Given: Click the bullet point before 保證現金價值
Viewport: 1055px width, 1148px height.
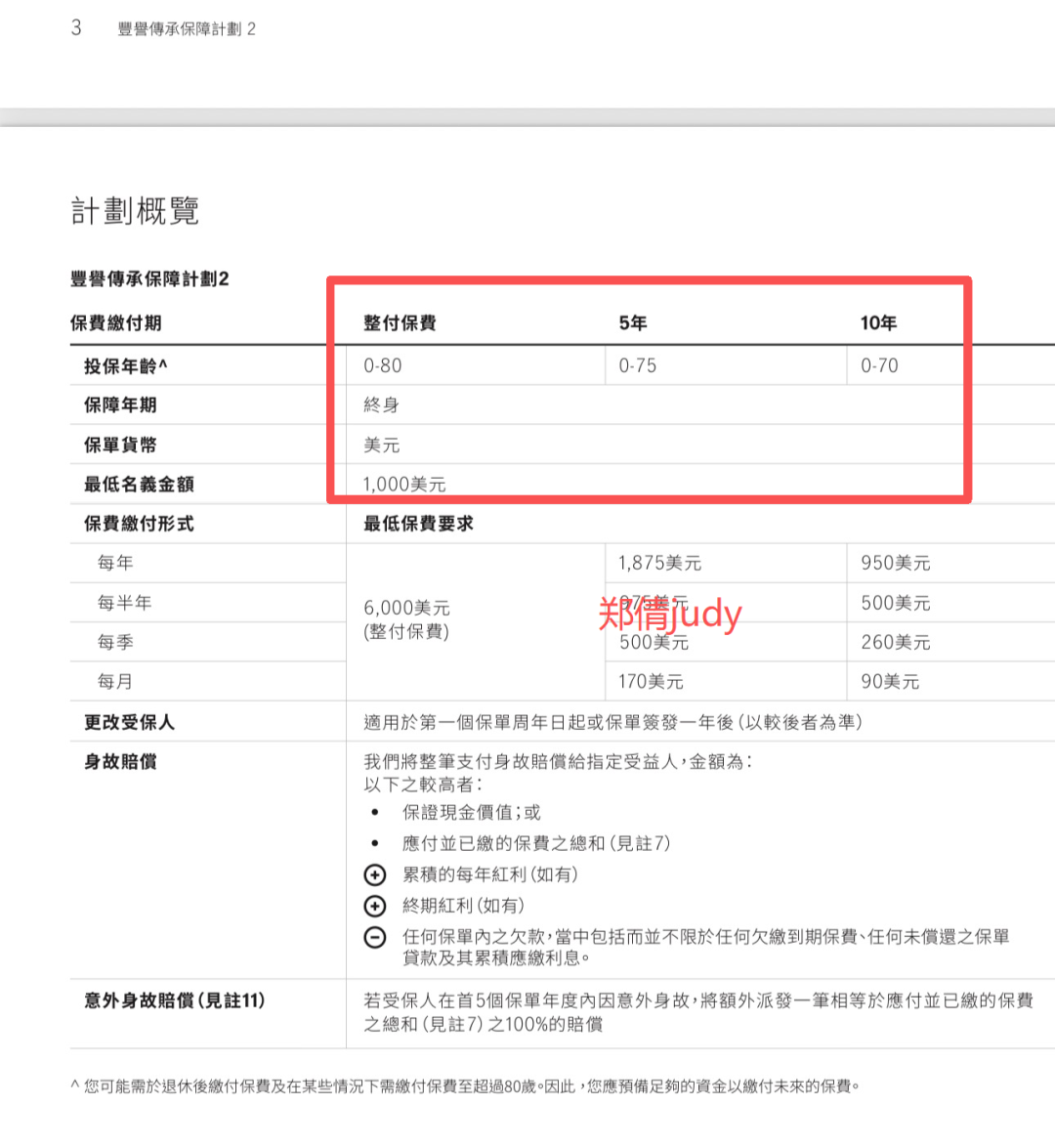Looking at the screenshot, I should point(375,813).
